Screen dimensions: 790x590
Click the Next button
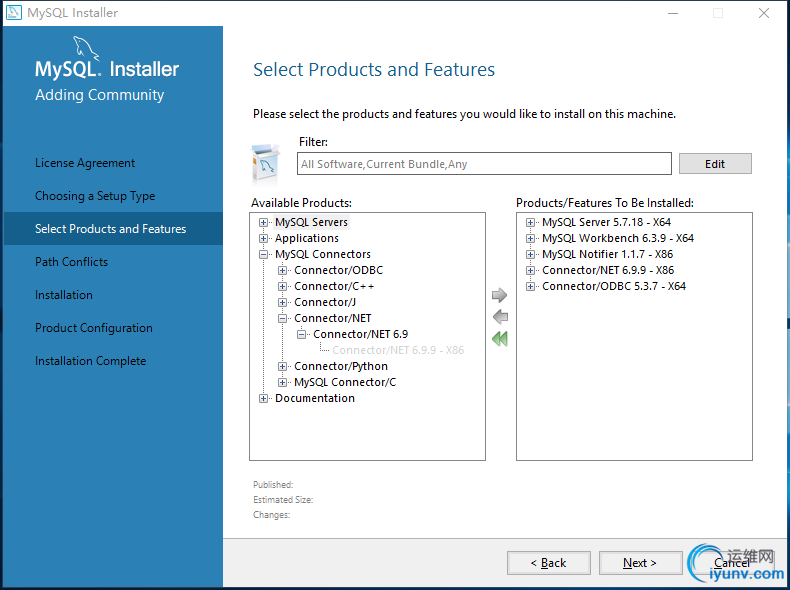click(640, 563)
